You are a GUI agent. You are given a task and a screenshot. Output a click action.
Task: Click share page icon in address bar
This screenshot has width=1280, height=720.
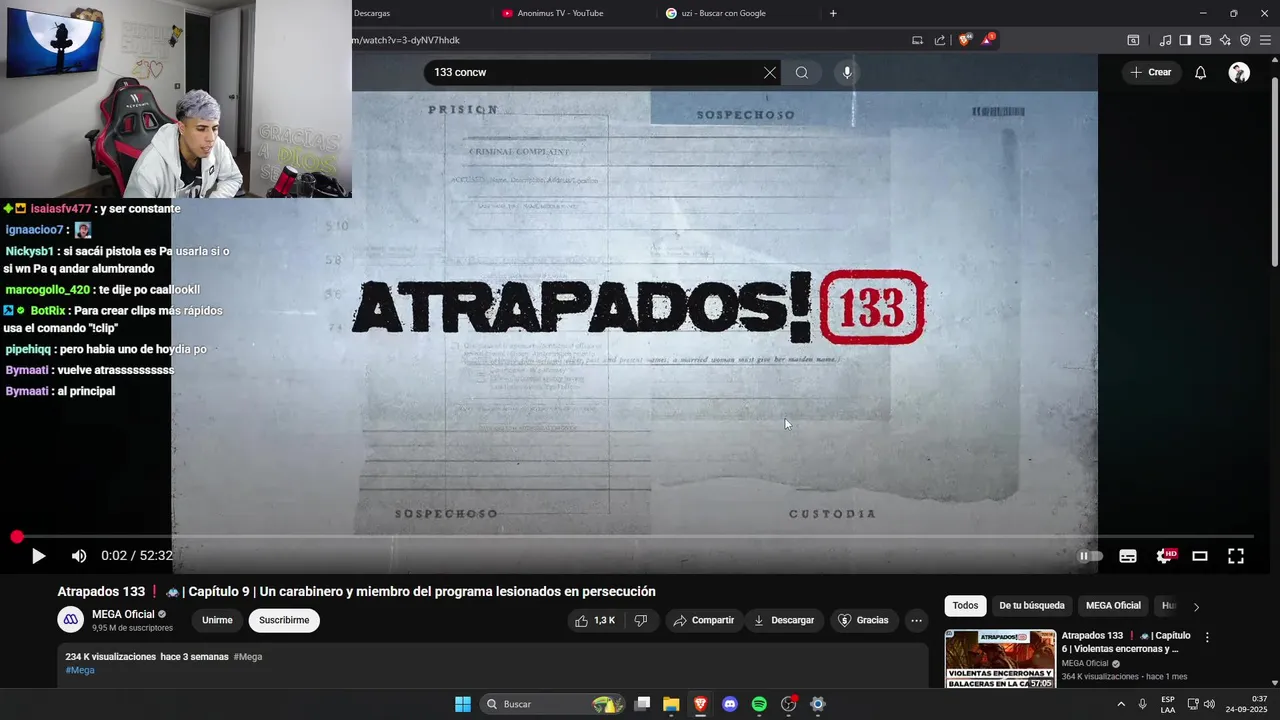tap(940, 40)
